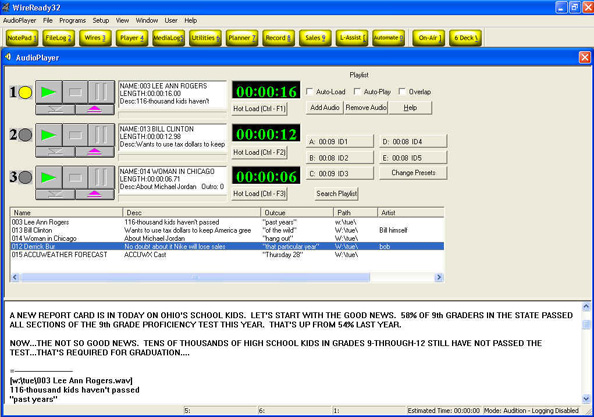Click the Add Audio button
The height and width of the screenshot is (417, 594).
pos(325,108)
